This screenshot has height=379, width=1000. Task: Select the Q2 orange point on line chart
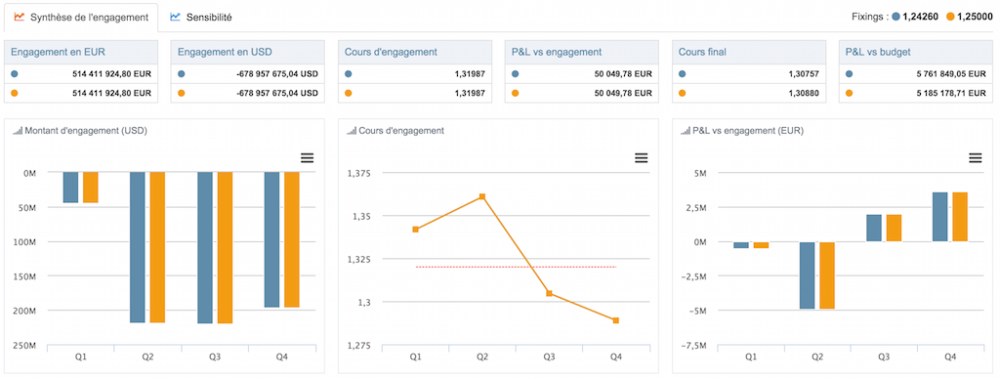(483, 197)
